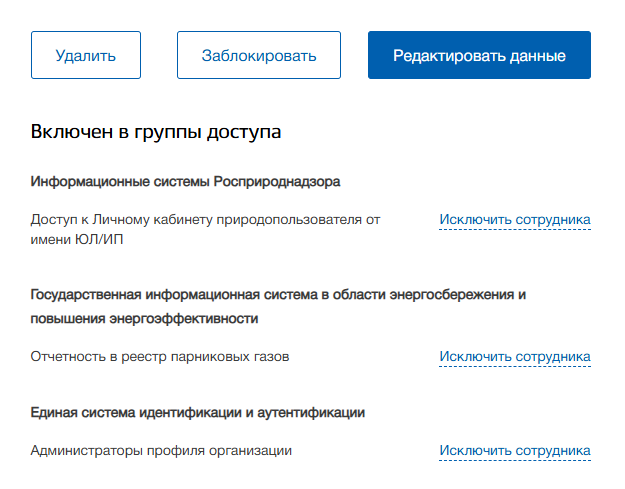625x489 pixels.
Task: Exclude employee from greenhouse gas registry reporting
Action: point(514,357)
